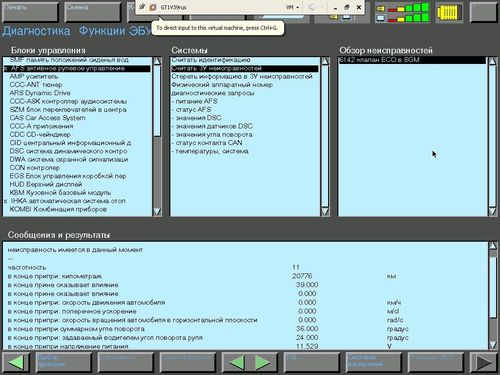Click the large green back arrow button
This screenshot has height=375, width=500.
(x=16, y=362)
